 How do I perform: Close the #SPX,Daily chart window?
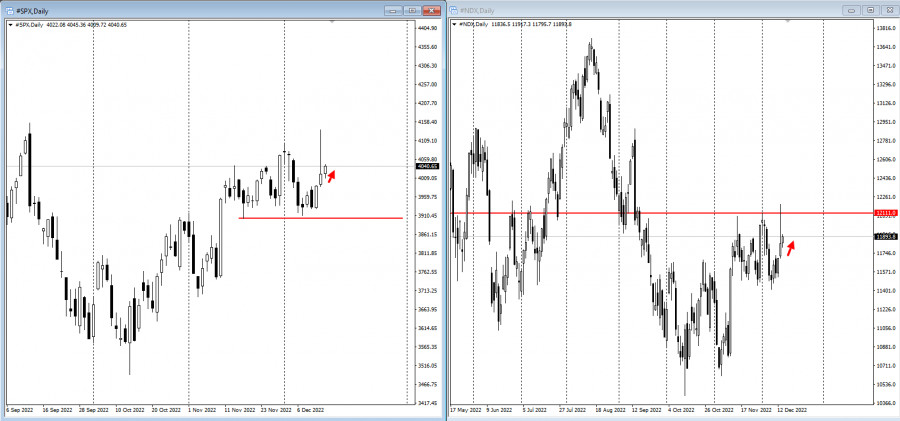pyautogui.click(x=432, y=9)
